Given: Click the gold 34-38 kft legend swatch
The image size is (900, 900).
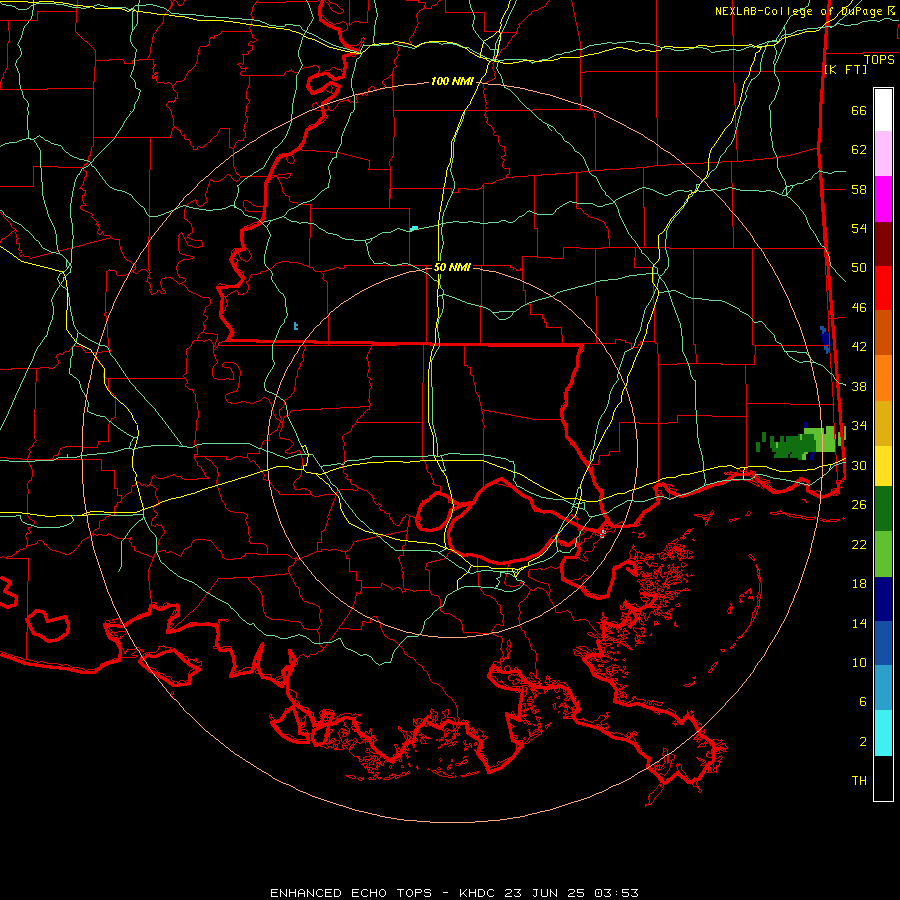Looking at the screenshot, I should point(883,423).
